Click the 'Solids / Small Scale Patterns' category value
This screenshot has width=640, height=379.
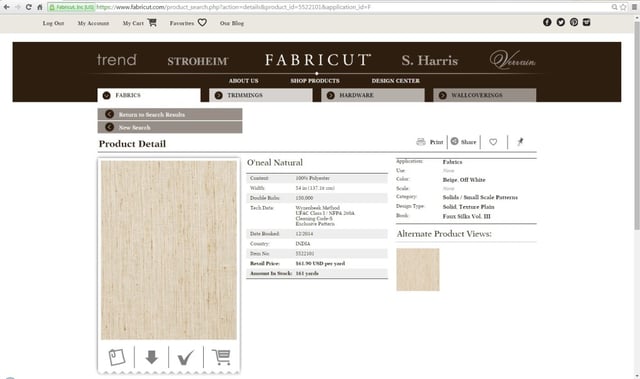(480, 197)
